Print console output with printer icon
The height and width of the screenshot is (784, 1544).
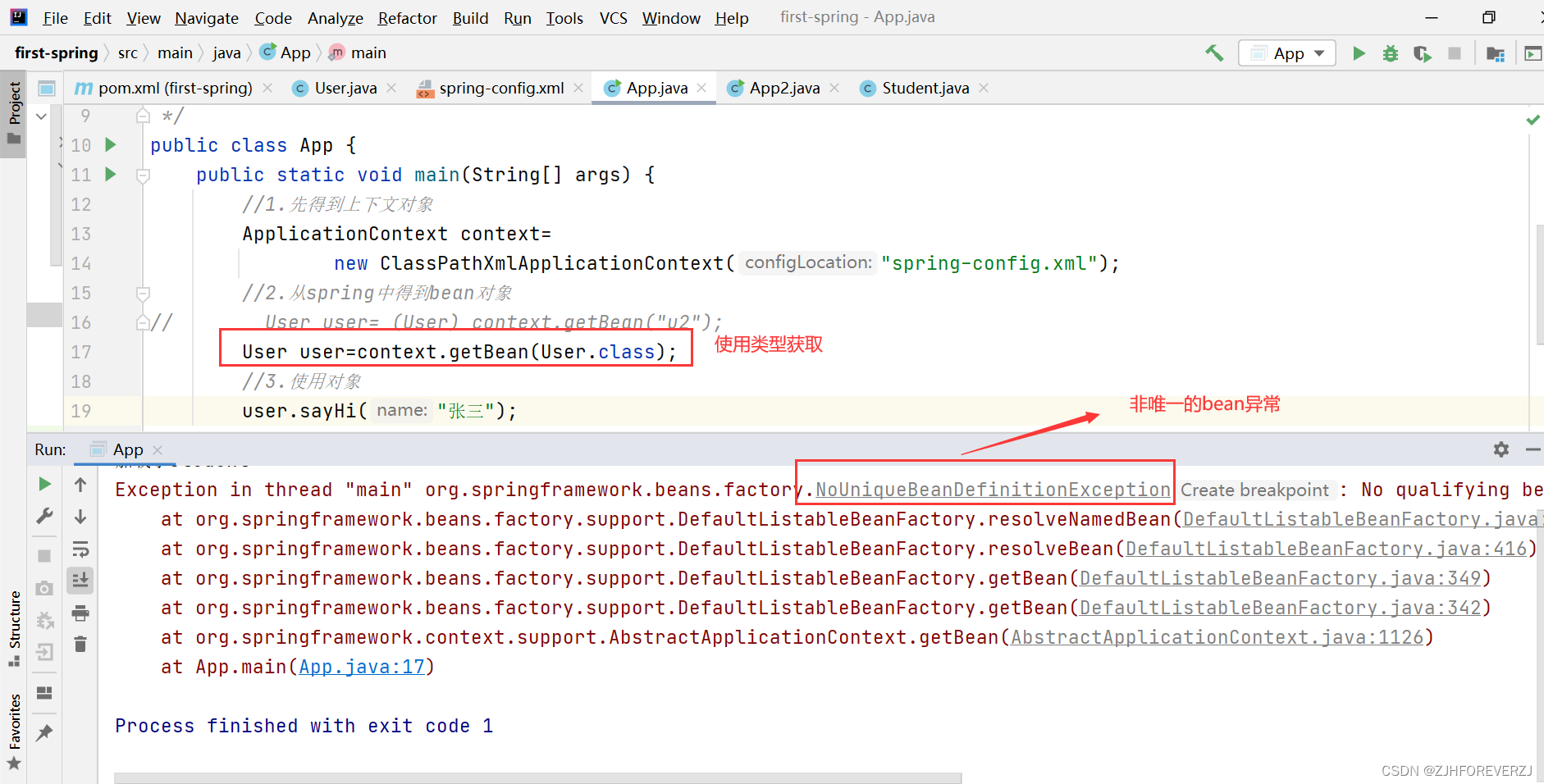coord(80,613)
